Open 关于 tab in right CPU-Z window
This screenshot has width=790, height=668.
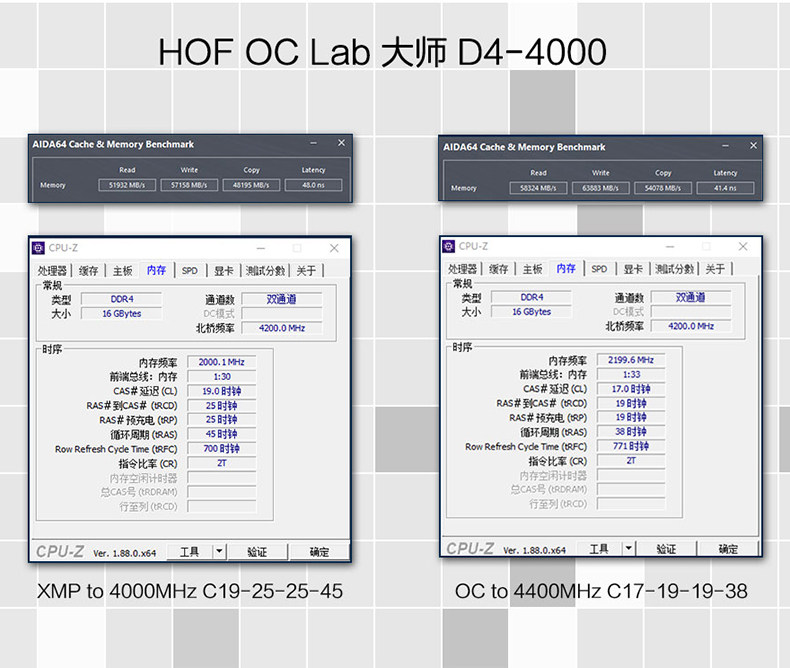(716, 269)
